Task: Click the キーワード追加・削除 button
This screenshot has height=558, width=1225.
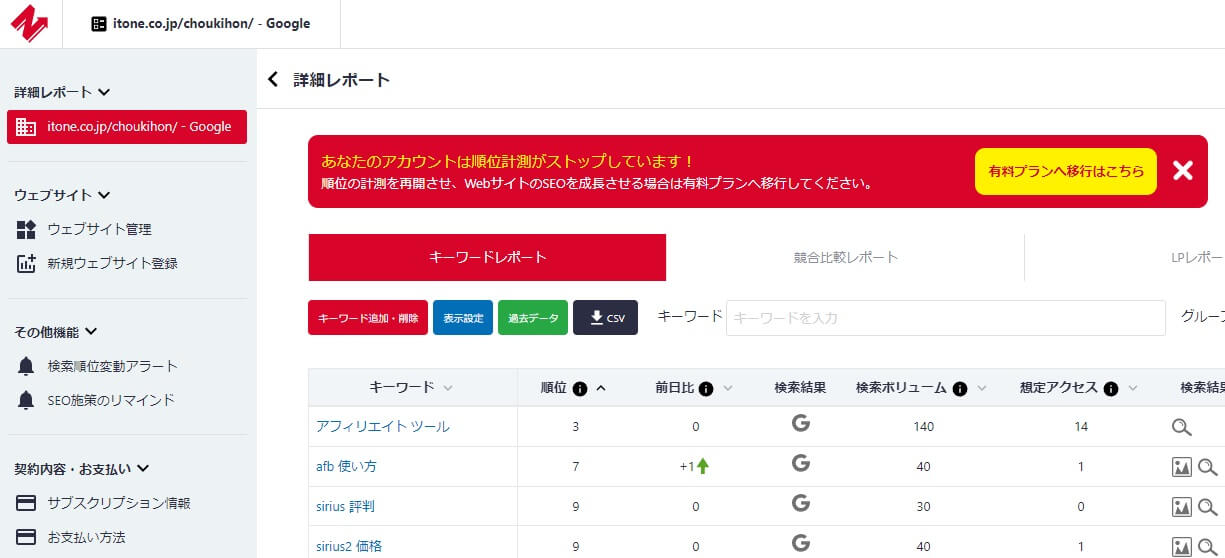Action: 368,318
